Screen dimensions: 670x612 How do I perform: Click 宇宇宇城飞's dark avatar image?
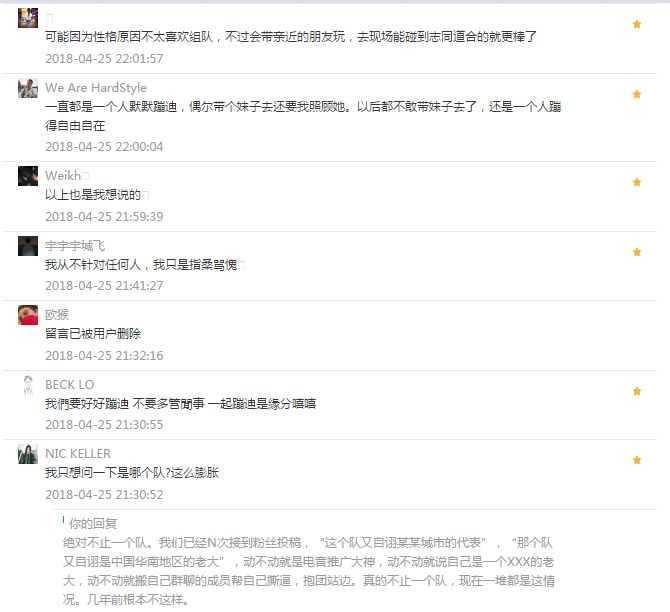[28, 246]
